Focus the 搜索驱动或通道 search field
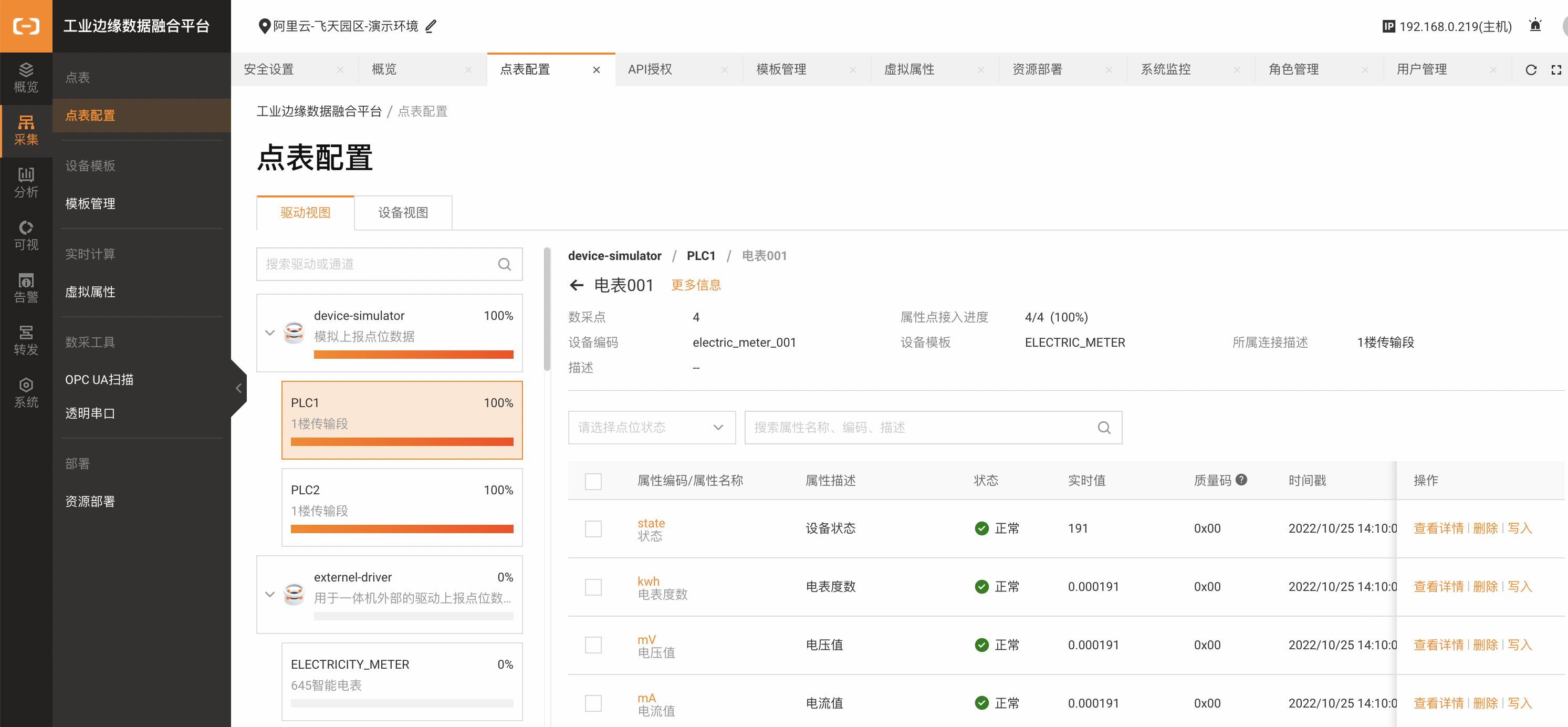This screenshot has width=1568, height=727. pyautogui.click(x=389, y=264)
